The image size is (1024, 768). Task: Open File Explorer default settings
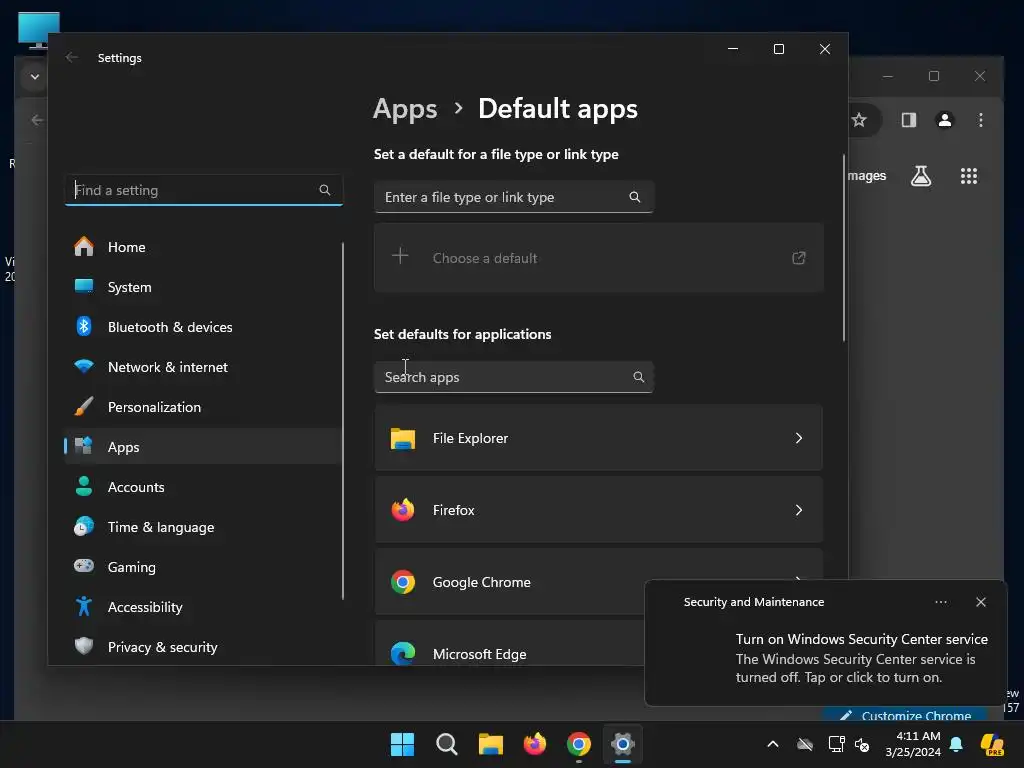(x=598, y=438)
